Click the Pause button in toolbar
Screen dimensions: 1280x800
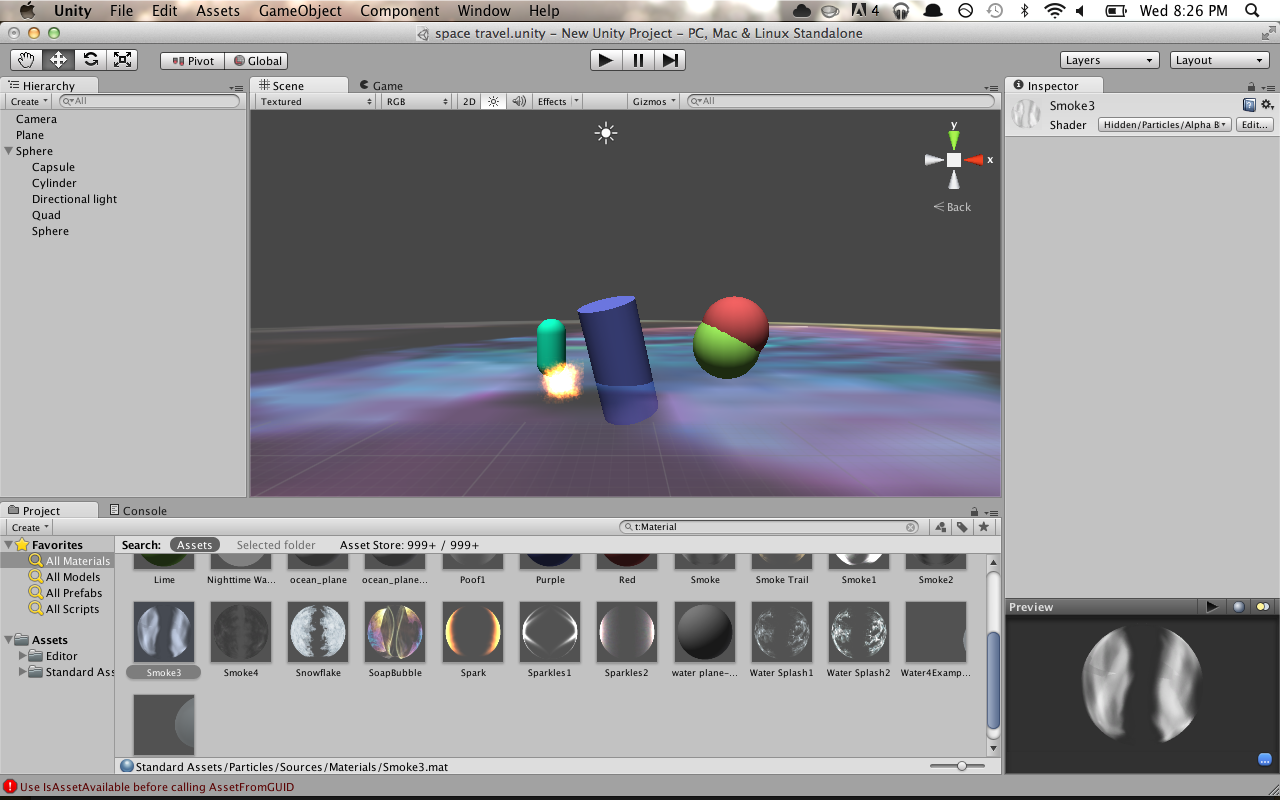(x=638, y=60)
